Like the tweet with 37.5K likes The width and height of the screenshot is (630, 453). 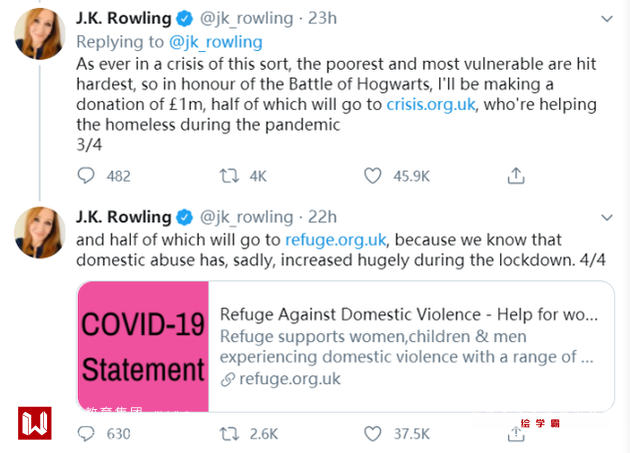point(373,433)
